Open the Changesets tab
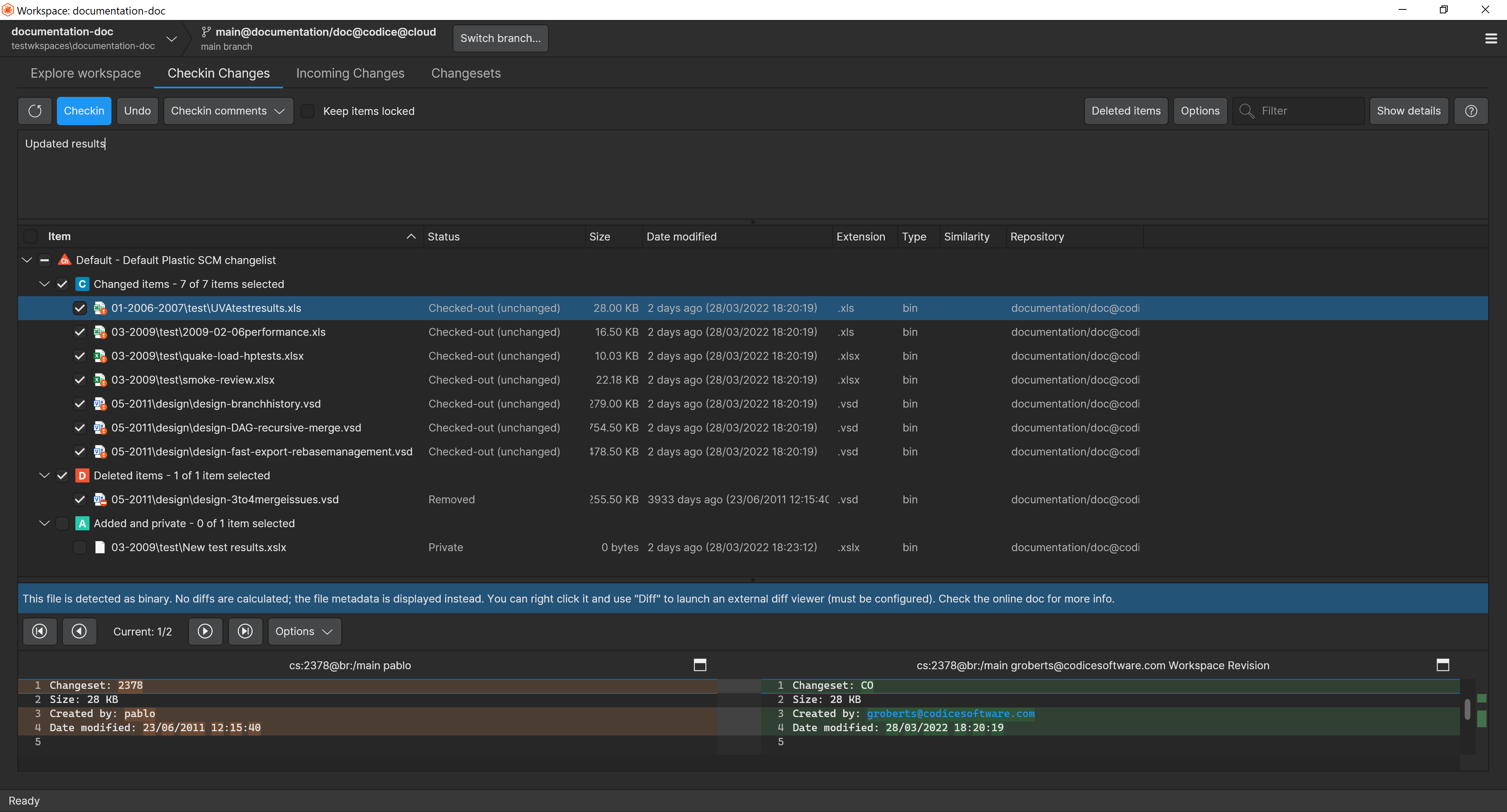The image size is (1507, 812). tap(466, 73)
